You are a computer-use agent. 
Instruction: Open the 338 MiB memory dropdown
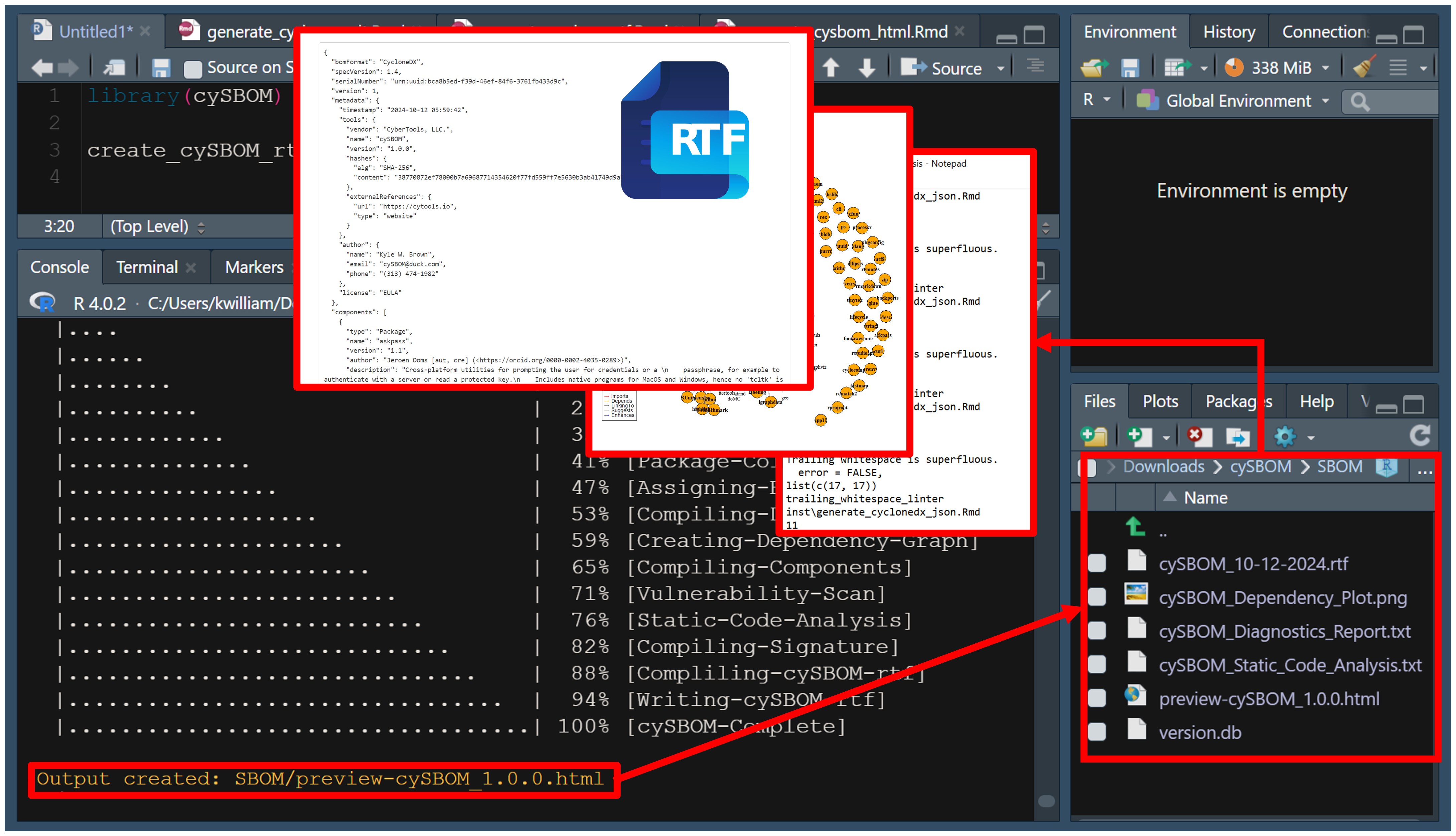tap(1326, 68)
